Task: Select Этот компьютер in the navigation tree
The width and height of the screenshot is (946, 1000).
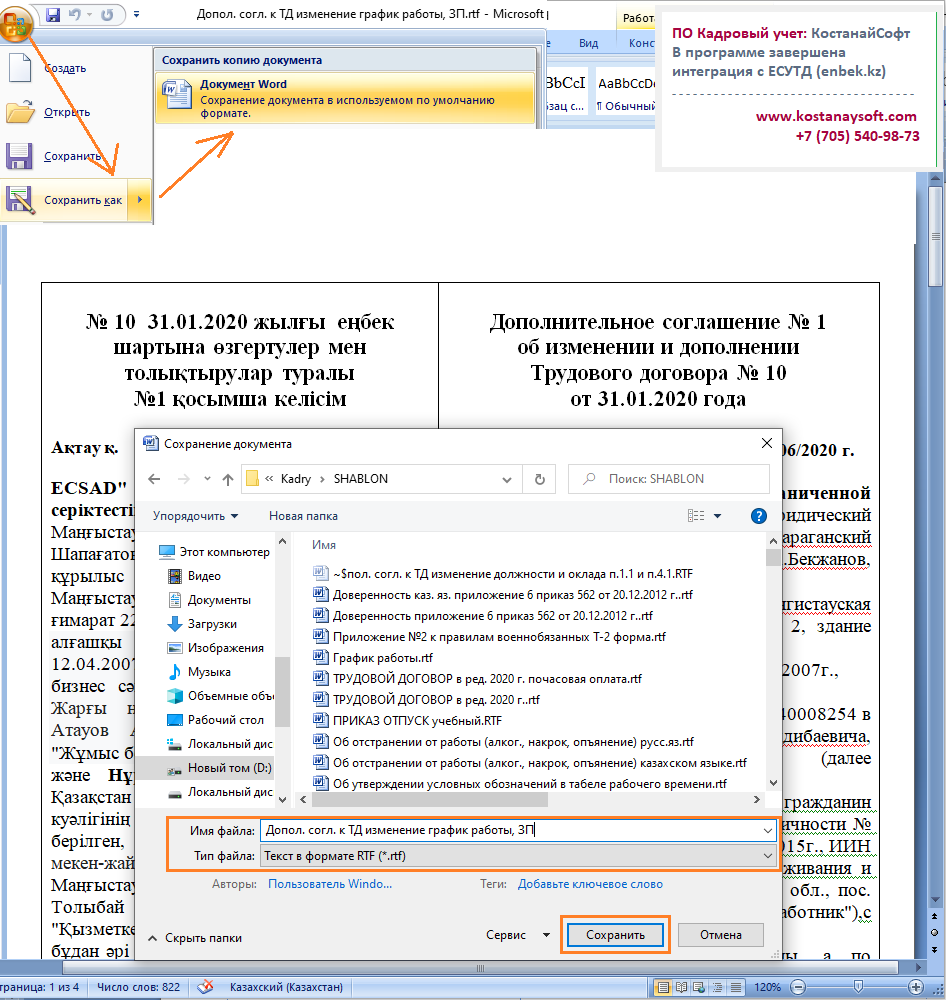Action: click(215, 552)
